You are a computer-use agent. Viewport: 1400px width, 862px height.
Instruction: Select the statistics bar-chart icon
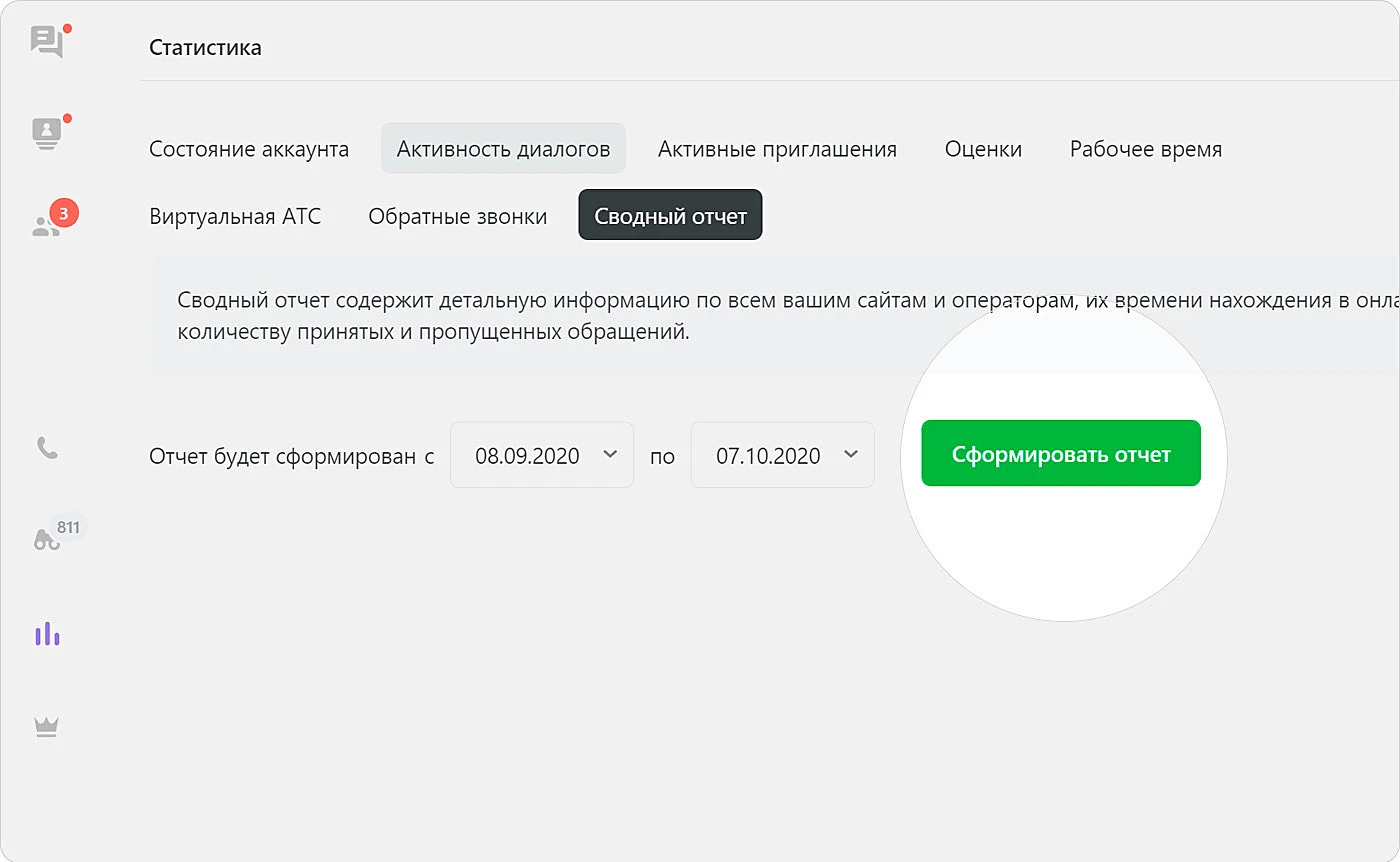click(x=47, y=633)
